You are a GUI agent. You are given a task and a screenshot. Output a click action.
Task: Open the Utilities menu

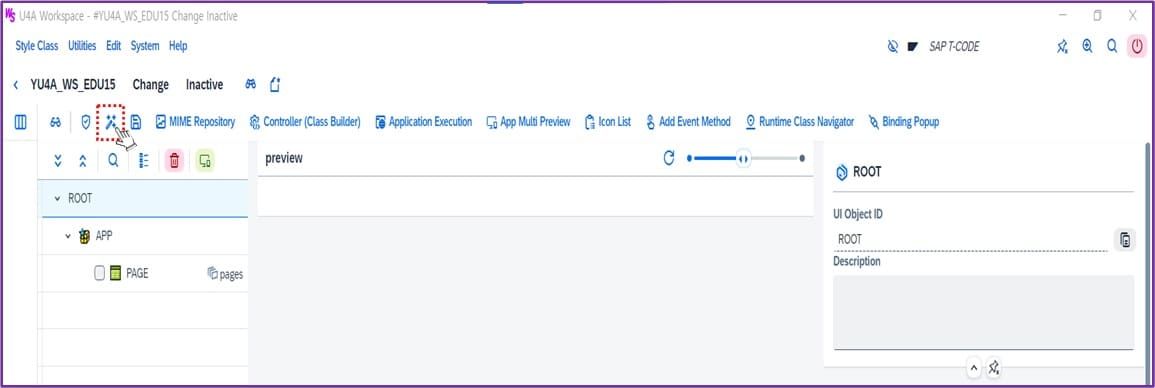[82, 46]
